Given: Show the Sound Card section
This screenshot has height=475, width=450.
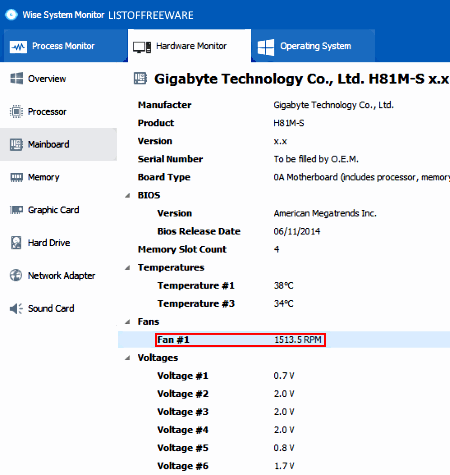Looking at the screenshot, I should click(x=58, y=308).
